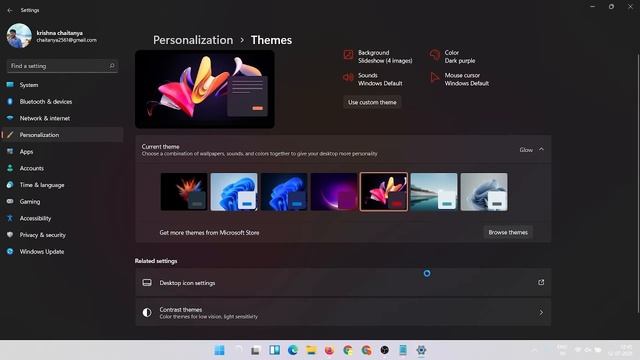Open Microsoft Edge from the taskbar
The height and width of the screenshot is (360, 640).
pyautogui.click(x=293, y=350)
